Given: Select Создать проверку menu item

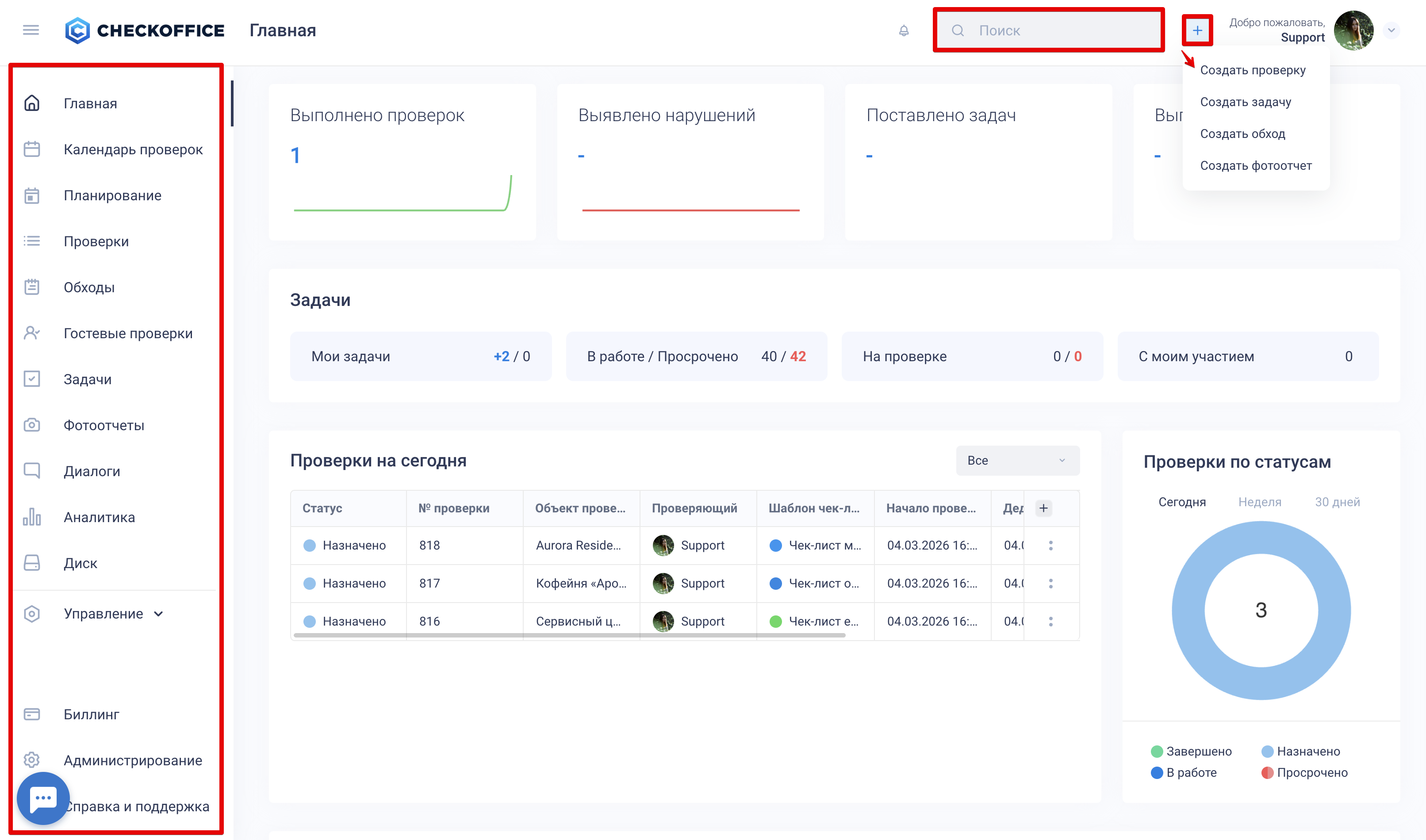Looking at the screenshot, I should tap(1253, 70).
